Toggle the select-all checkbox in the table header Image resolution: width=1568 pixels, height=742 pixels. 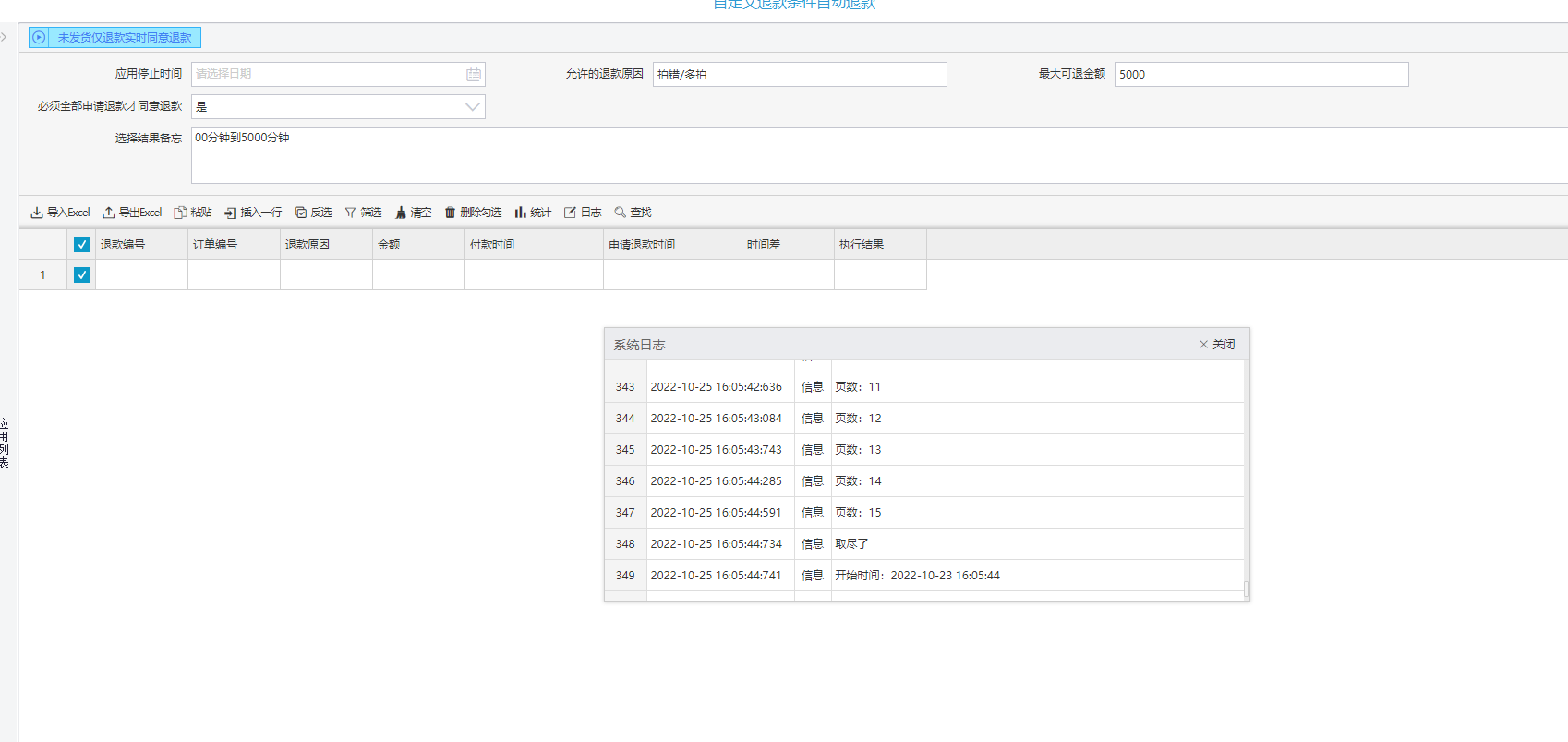coord(81,245)
